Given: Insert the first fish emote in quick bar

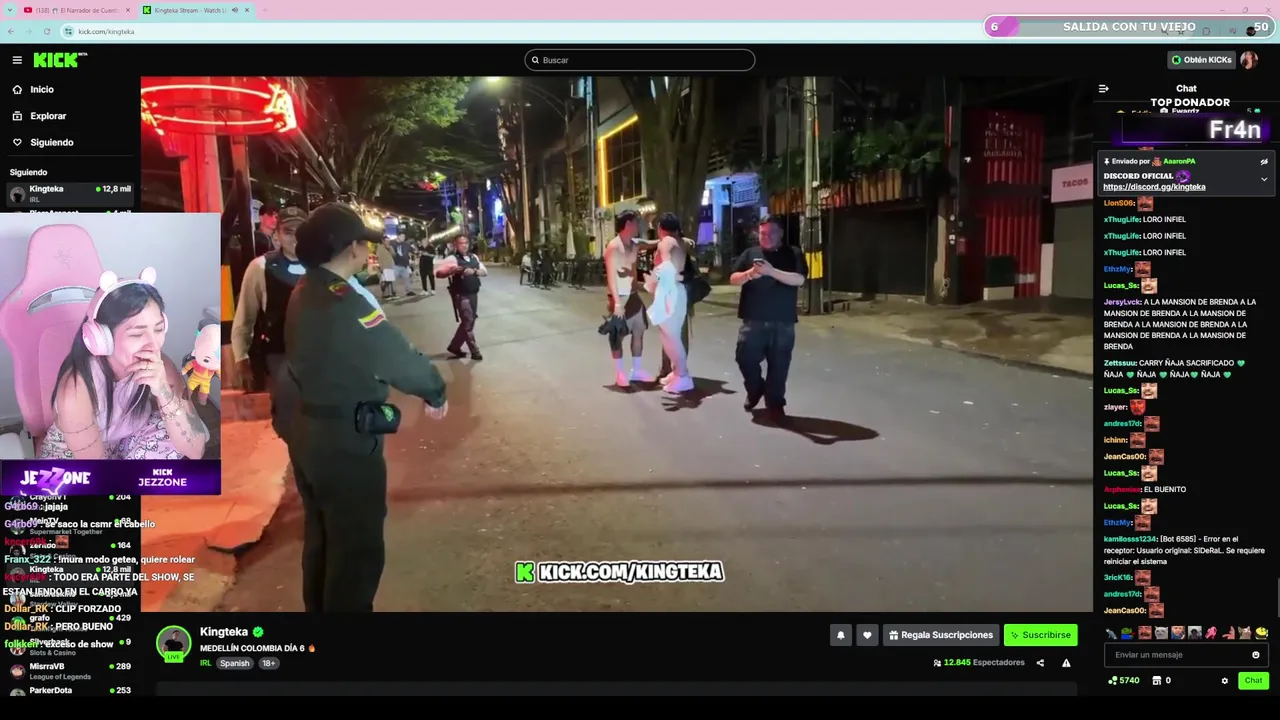Looking at the screenshot, I should pyautogui.click(x=1111, y=633).
